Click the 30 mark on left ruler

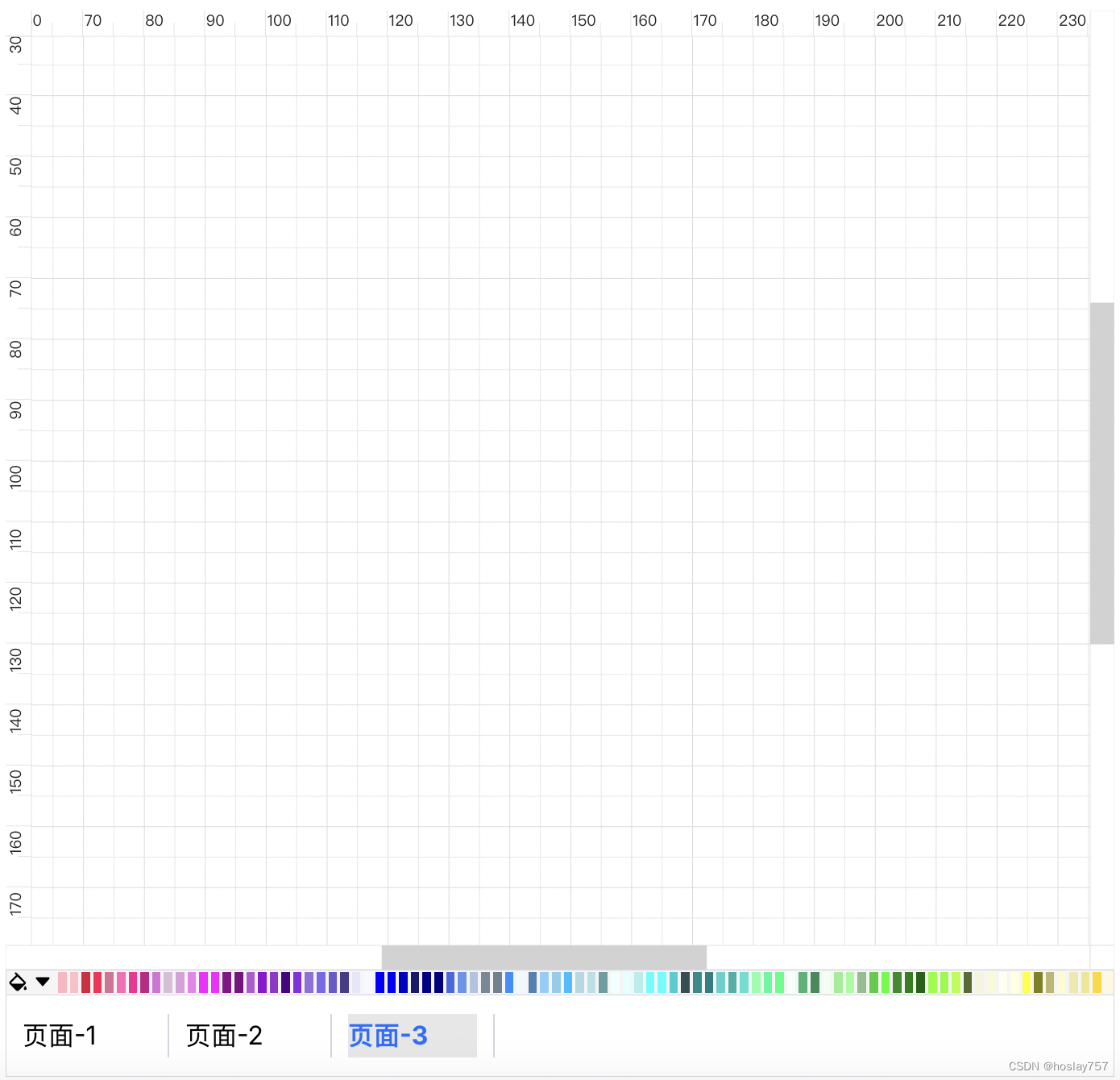15,44
